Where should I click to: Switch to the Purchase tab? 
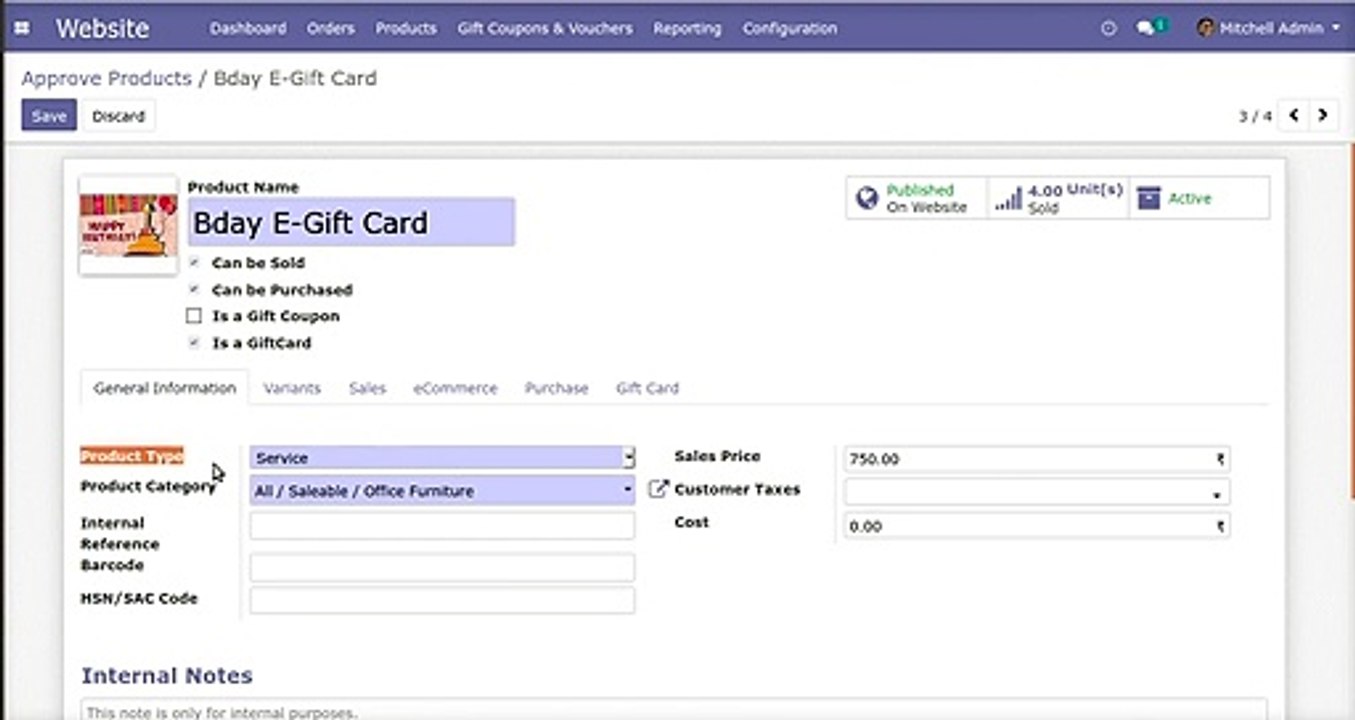click(556, 388)
